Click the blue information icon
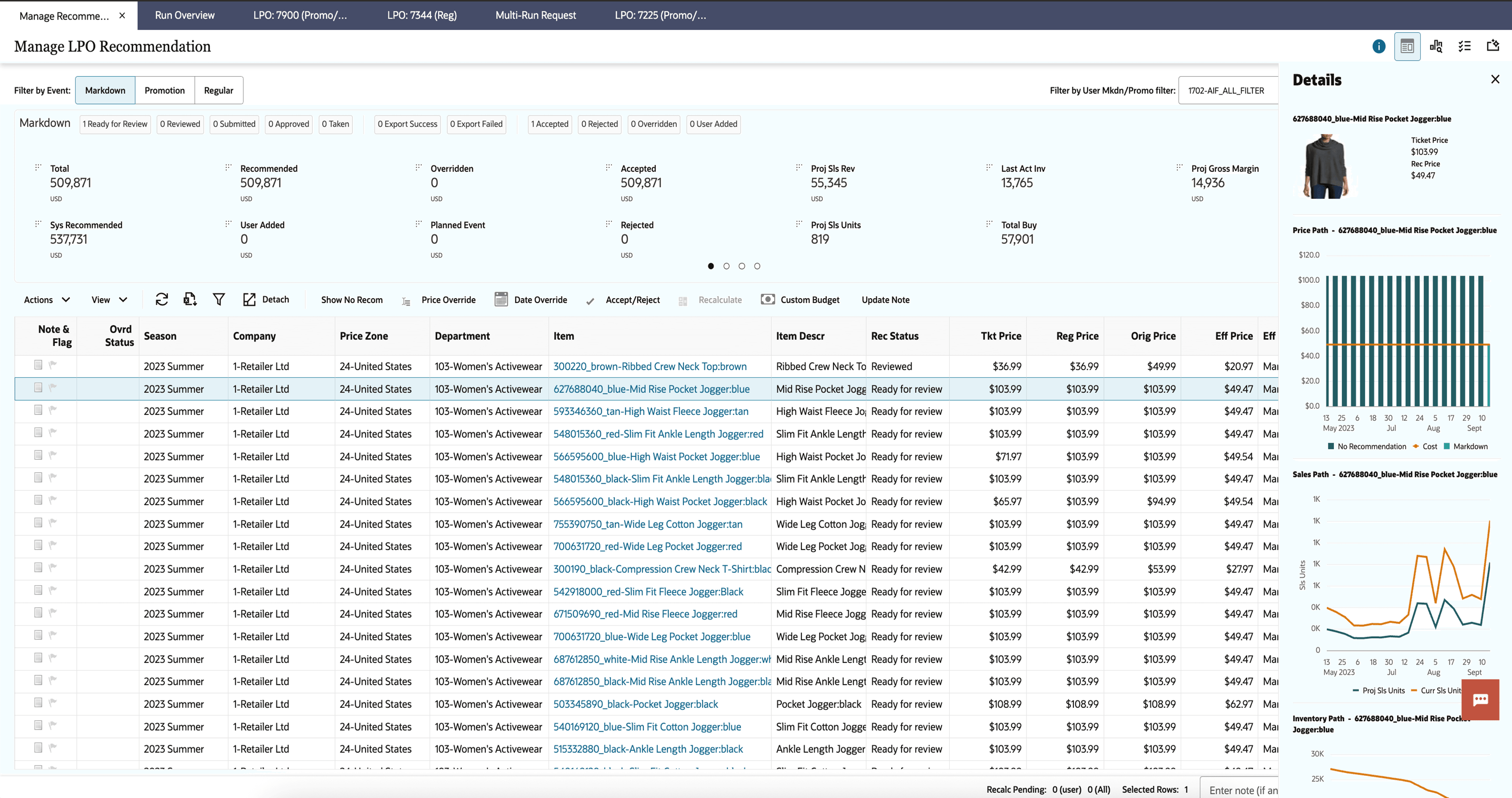Viewport: 1512px width, 798px height. click(1379, 46)
